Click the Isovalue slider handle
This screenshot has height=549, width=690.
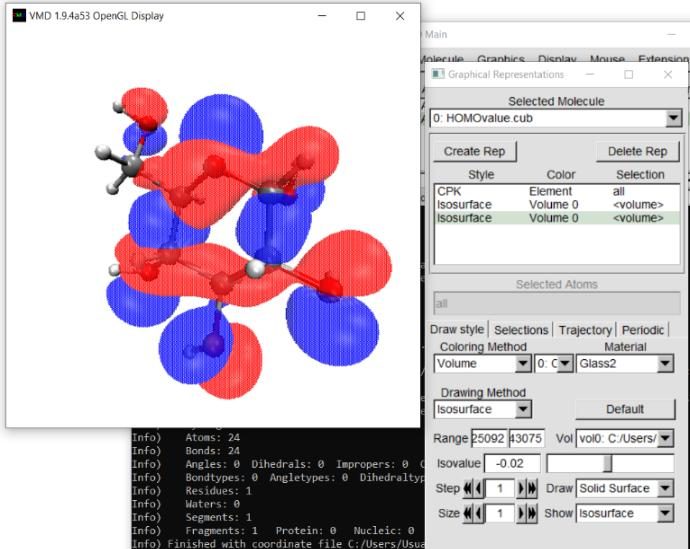click(607, 464)
